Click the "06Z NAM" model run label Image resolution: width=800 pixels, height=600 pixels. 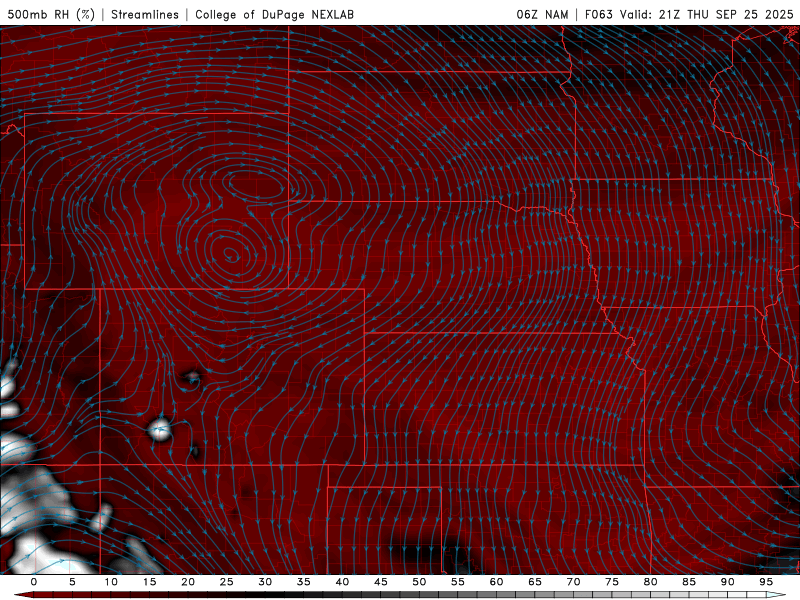[542, 14]
